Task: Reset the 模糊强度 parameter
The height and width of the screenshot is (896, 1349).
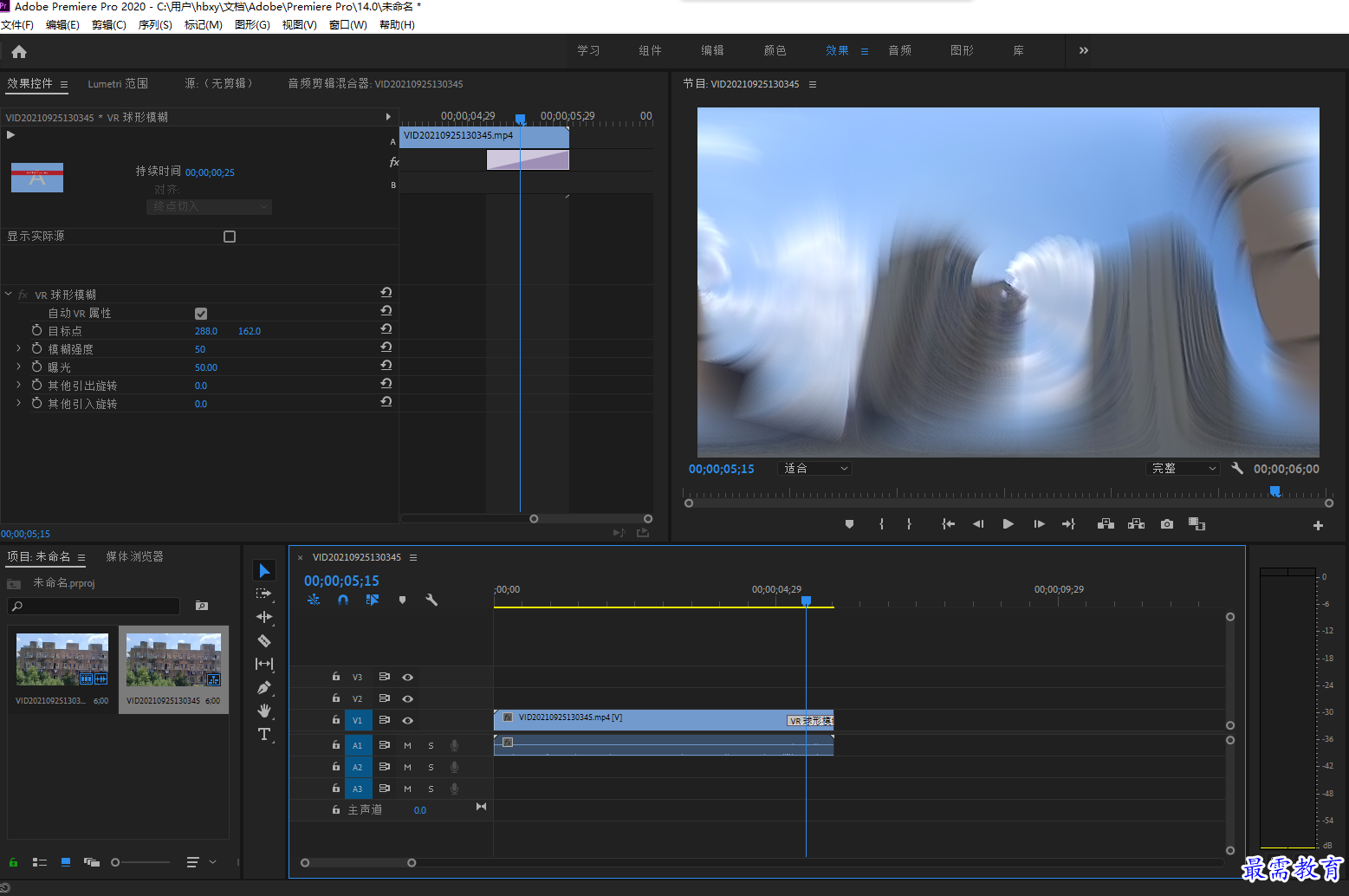Action: tap(386, 347)
